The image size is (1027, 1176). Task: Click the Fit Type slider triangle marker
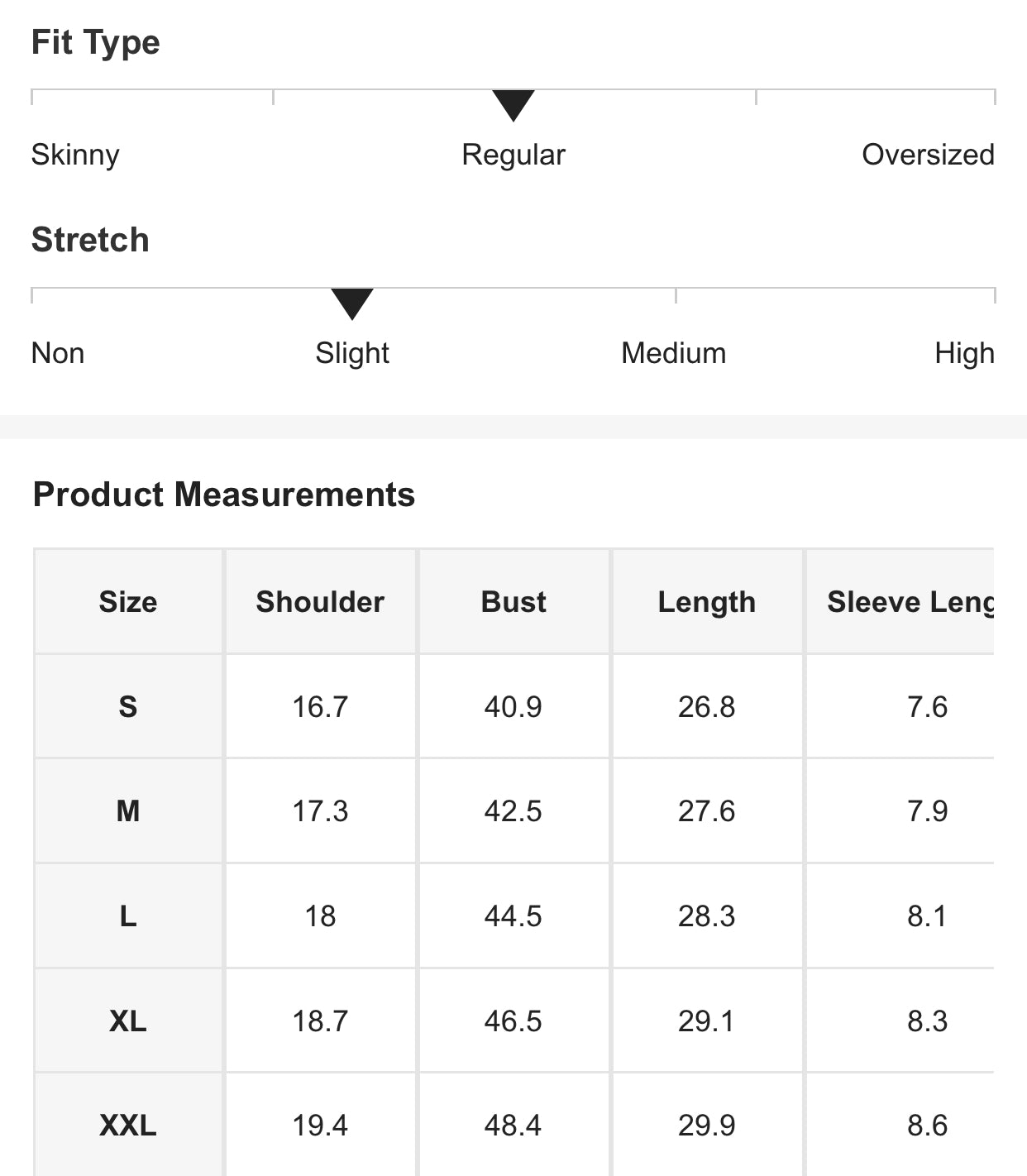pyautogui.click(x=513, y=104)
